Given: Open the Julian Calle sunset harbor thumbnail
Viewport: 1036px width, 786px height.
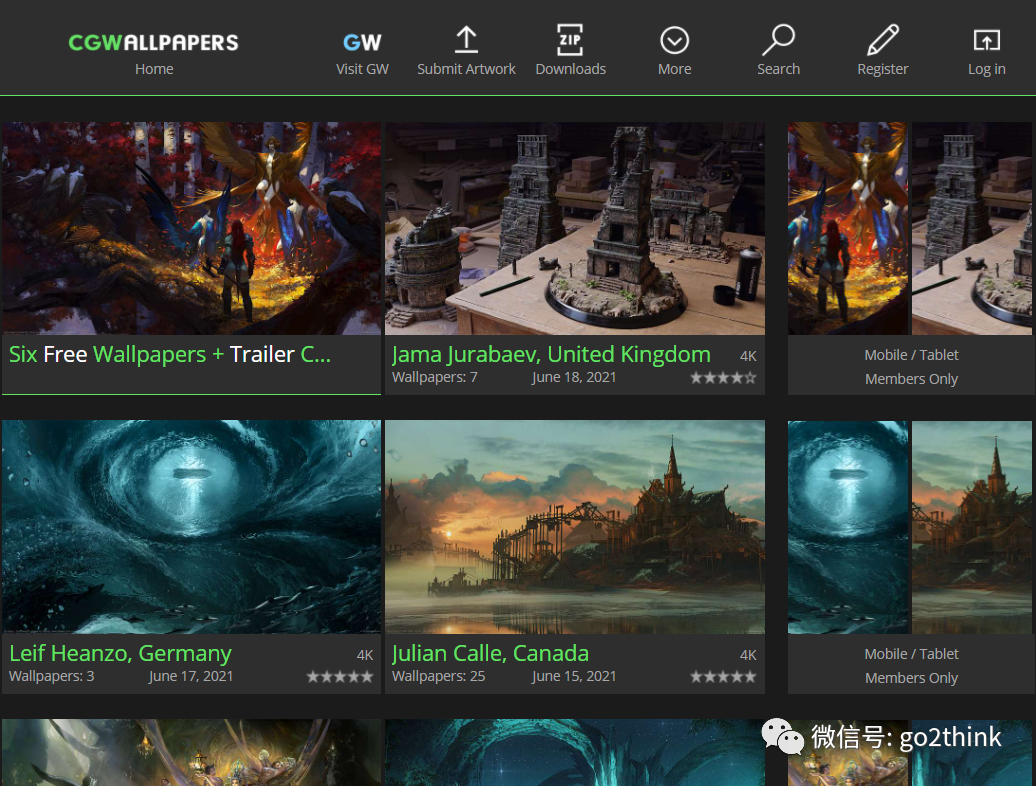Looking at the screenshot, I should coord(575,527).
